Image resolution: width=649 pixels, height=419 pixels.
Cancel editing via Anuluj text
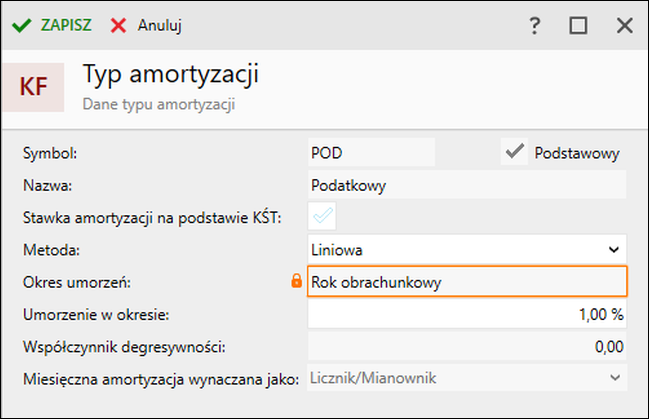coord(160,26)
